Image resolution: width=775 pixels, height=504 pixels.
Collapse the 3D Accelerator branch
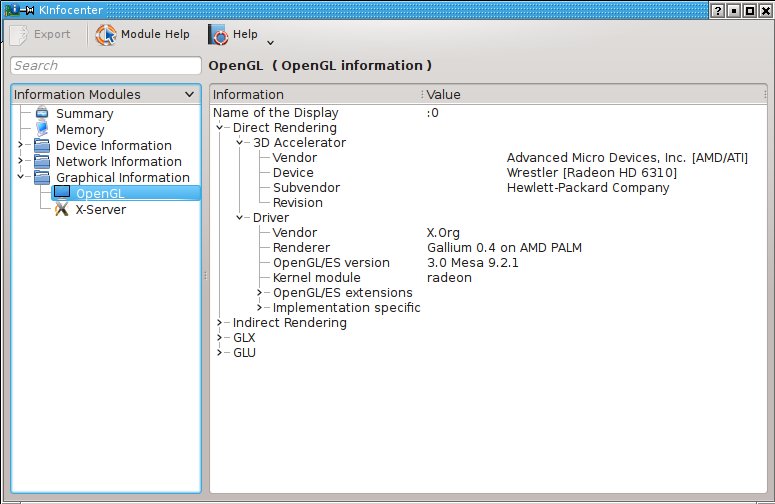[240, 143]
